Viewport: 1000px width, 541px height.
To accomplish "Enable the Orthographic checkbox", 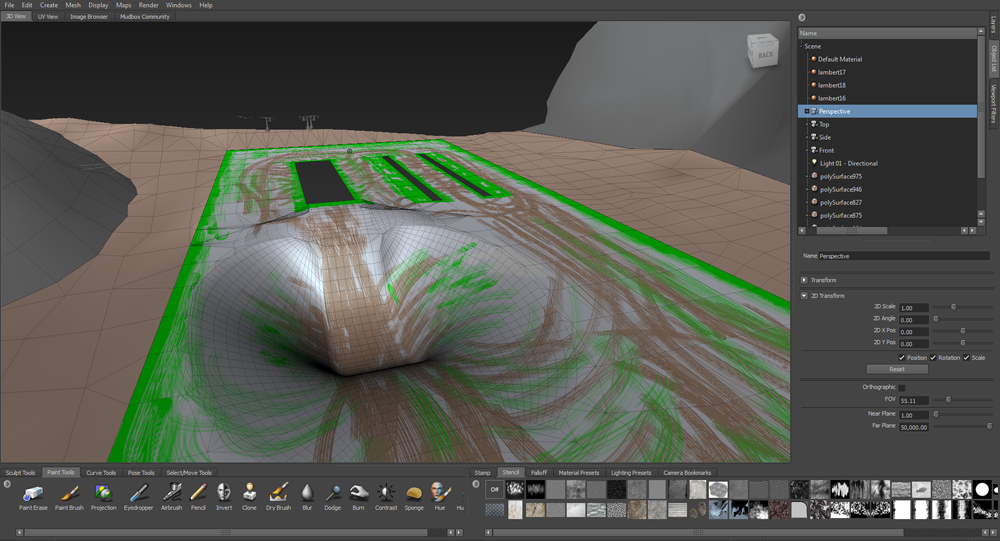I will tap(902, 387).
